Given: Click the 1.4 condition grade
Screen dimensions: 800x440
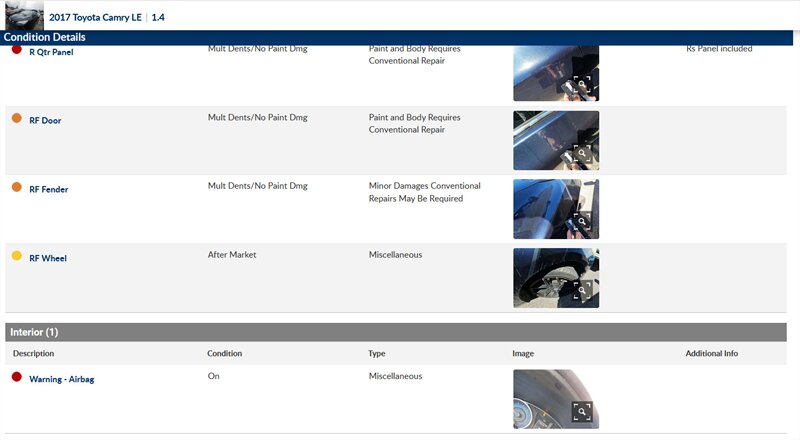Looking at the screenshot, I should [158, 17].
